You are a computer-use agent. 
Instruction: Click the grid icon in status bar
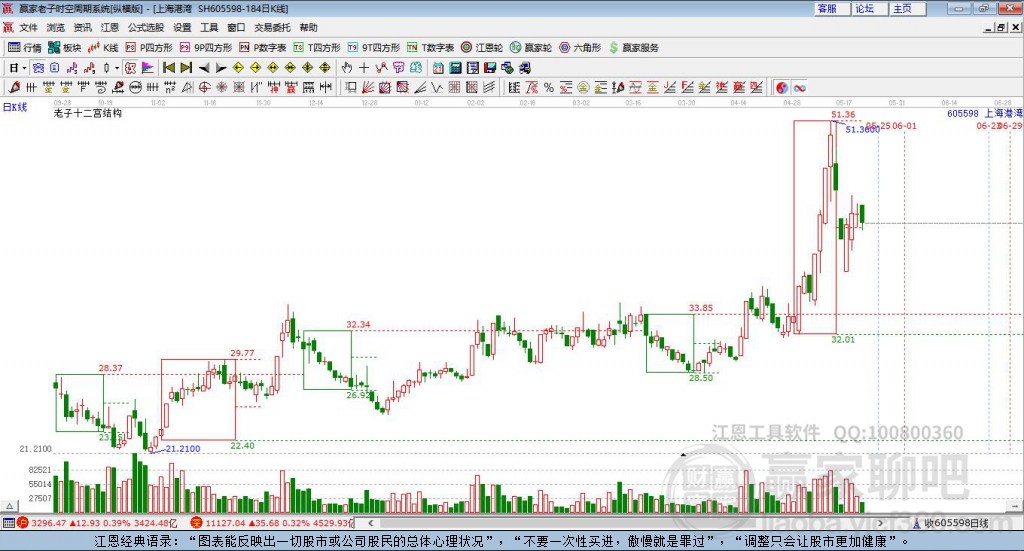8,523
